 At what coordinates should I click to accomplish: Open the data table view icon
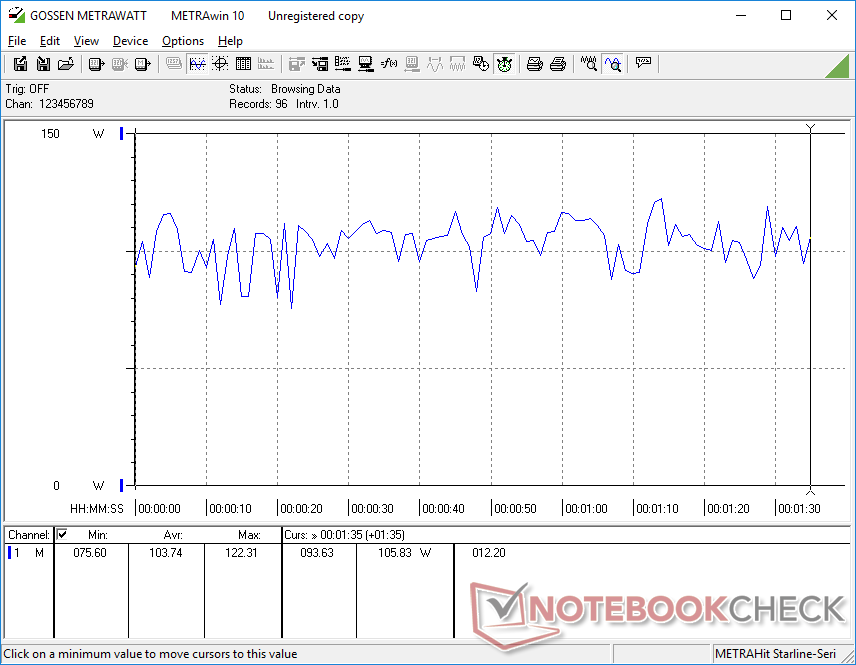click(243, 64)
